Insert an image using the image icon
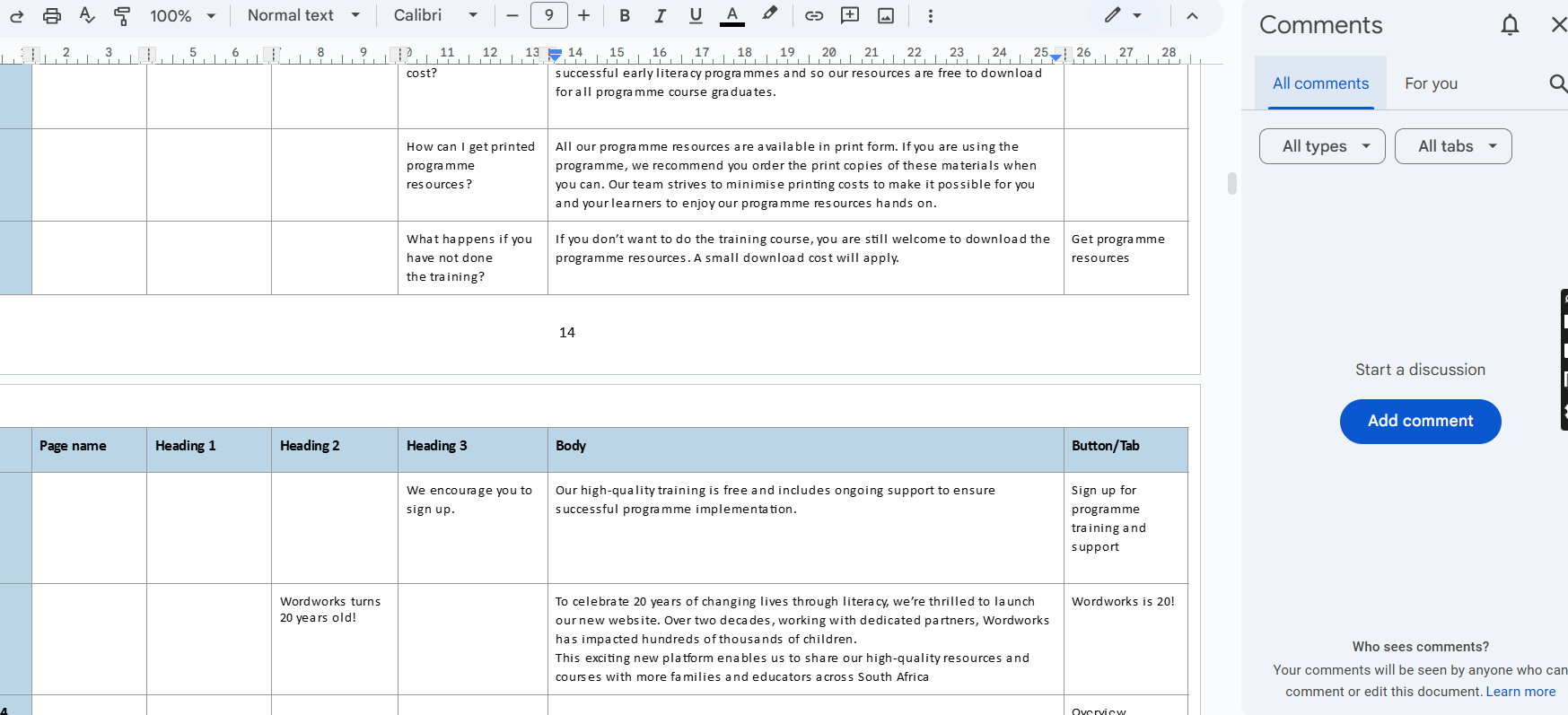Image resolution: width=1568 pixels, height=715 pixels. pos(886,16)
